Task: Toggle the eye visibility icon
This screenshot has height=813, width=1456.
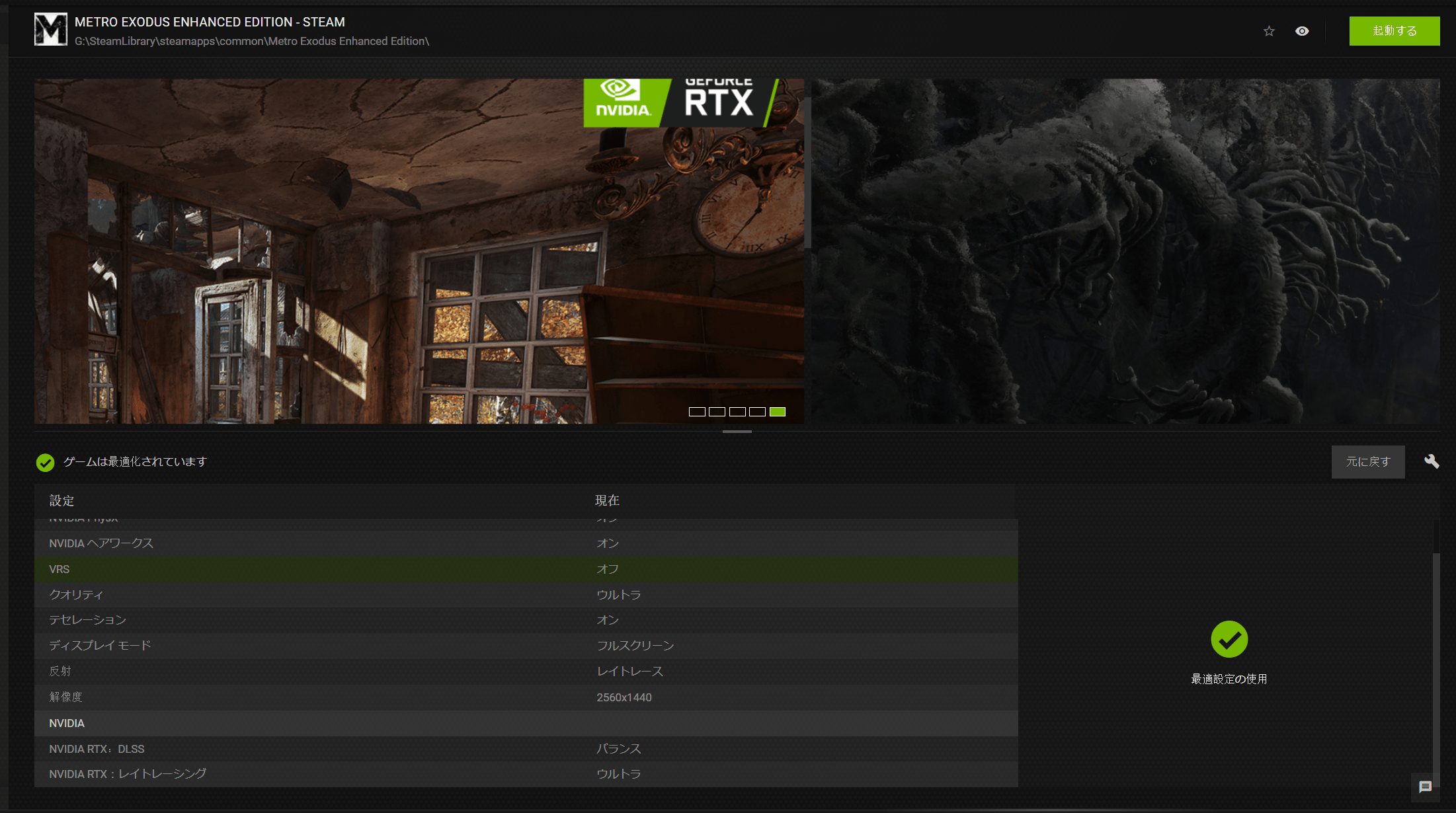Action: coord(1302,31)
